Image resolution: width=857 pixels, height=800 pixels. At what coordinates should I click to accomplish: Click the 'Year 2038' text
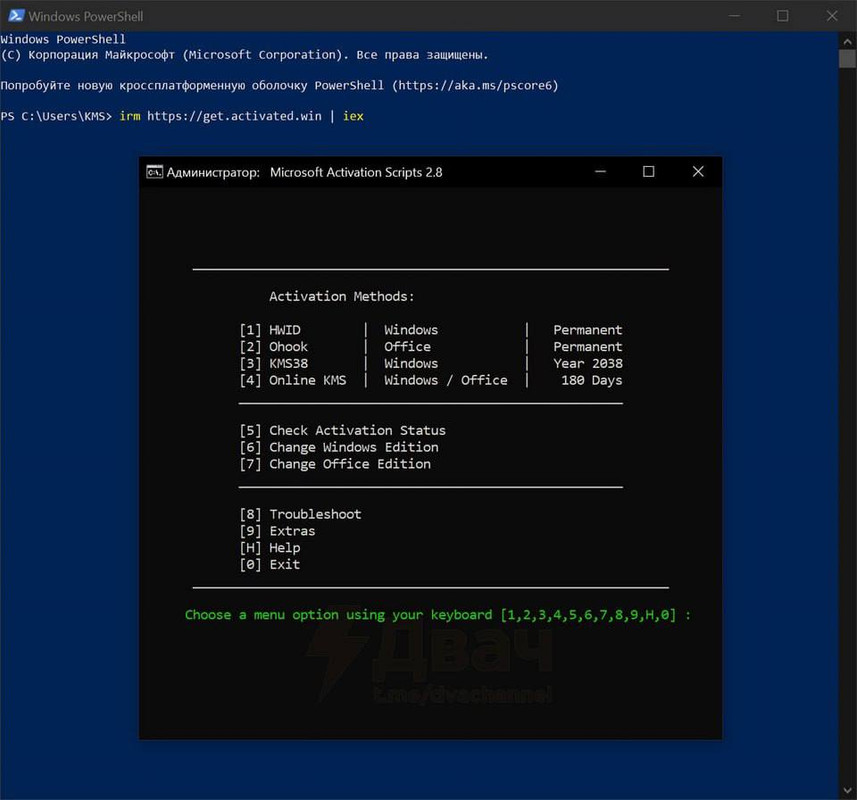(x=588, y=363)
